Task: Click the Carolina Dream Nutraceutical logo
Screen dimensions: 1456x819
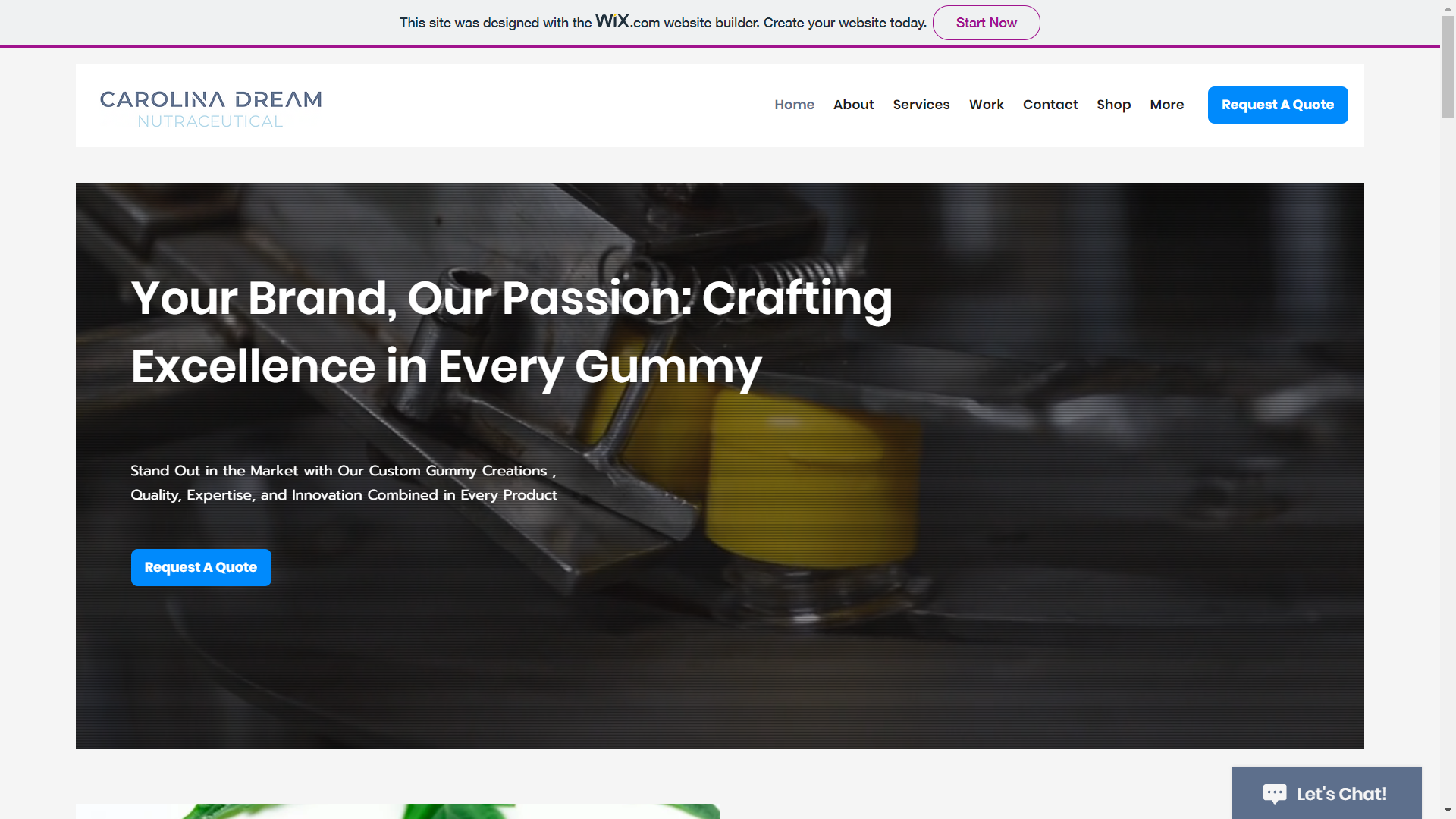Action: coord(211,109)
